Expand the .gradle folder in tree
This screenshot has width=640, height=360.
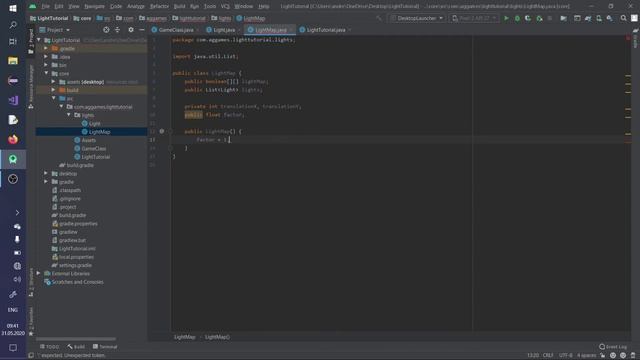[46, 48]
